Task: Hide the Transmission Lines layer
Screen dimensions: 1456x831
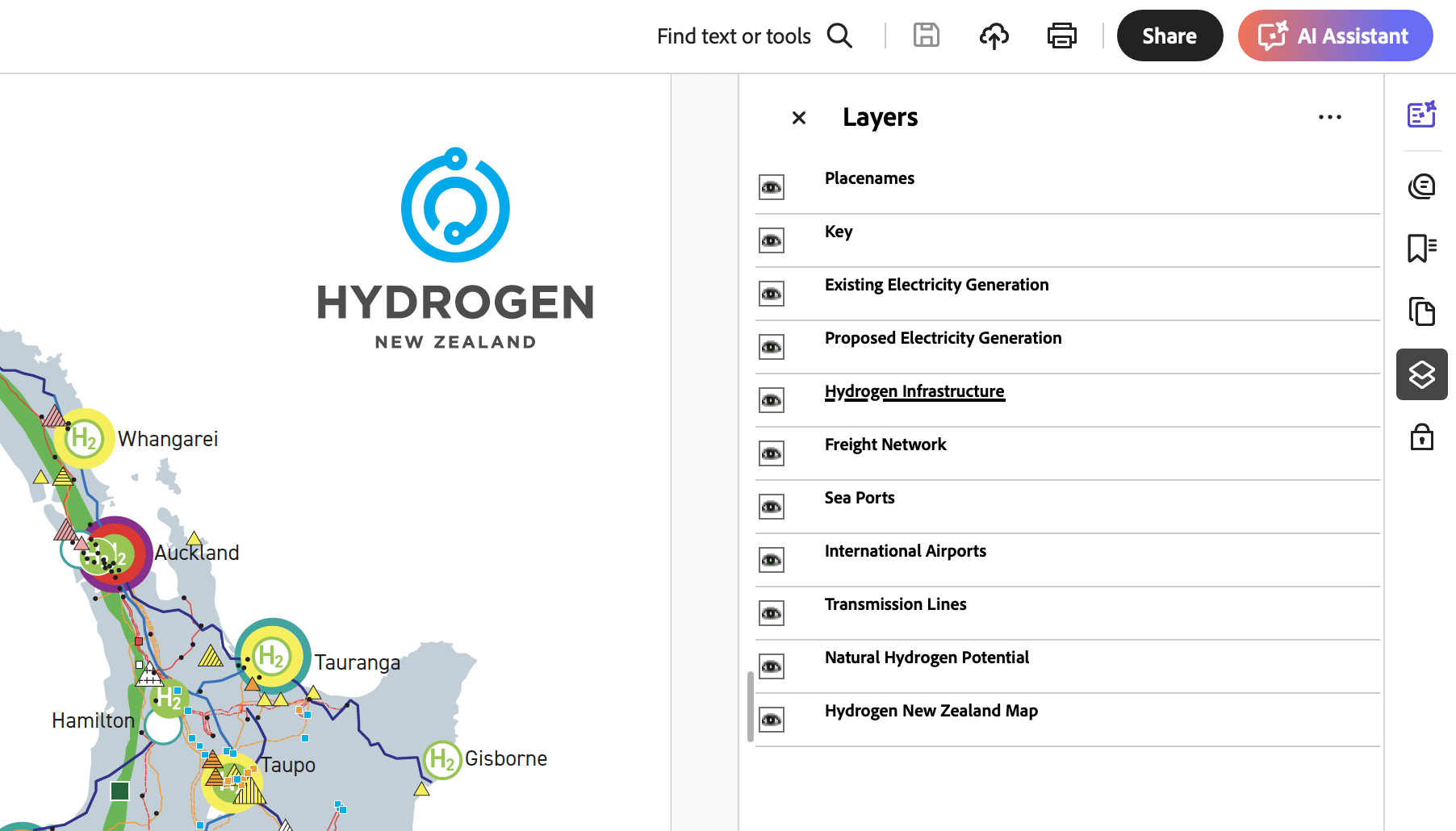Action: tap(771, 612)
